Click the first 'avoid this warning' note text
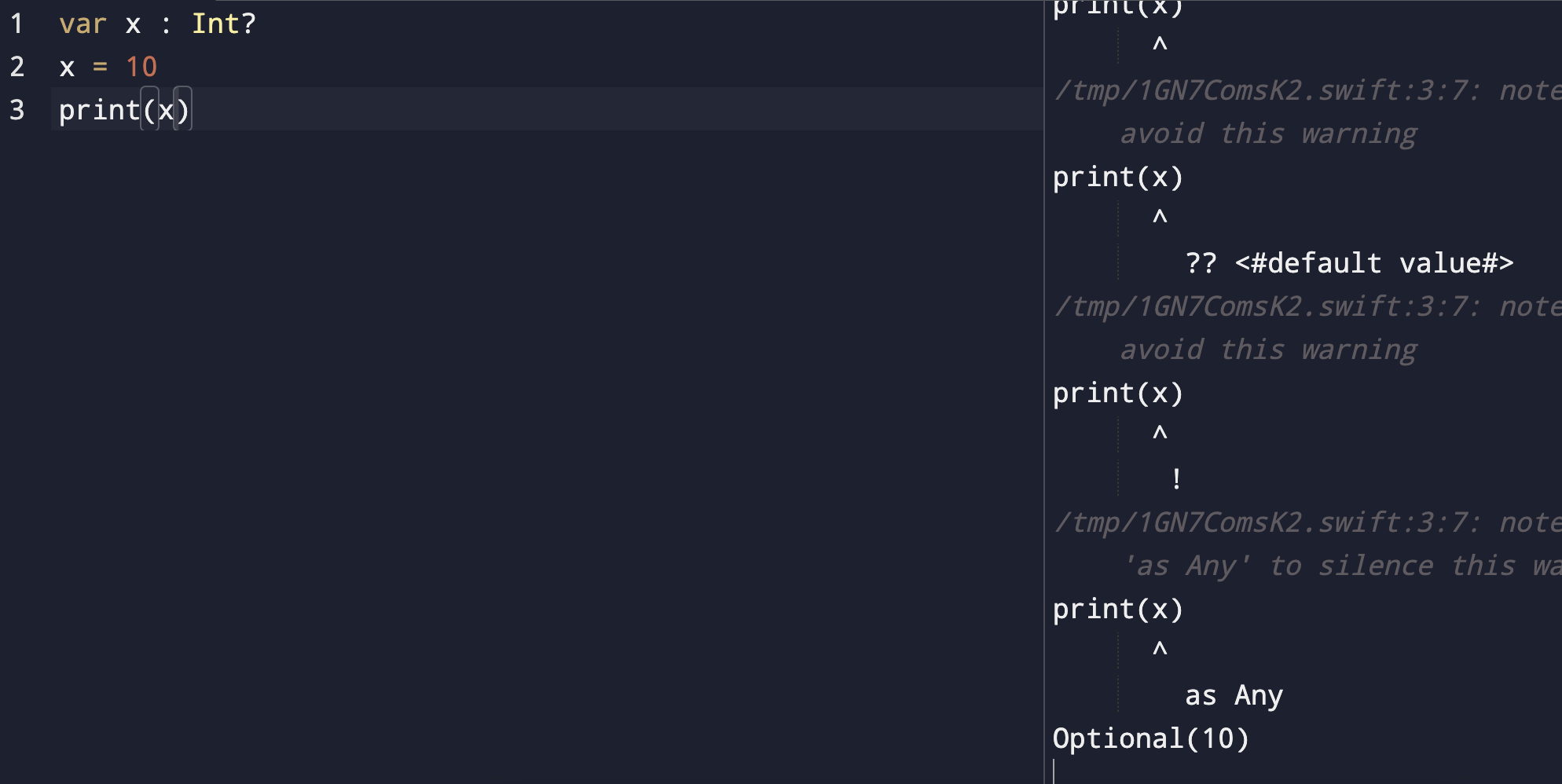 pos(1268,134)
